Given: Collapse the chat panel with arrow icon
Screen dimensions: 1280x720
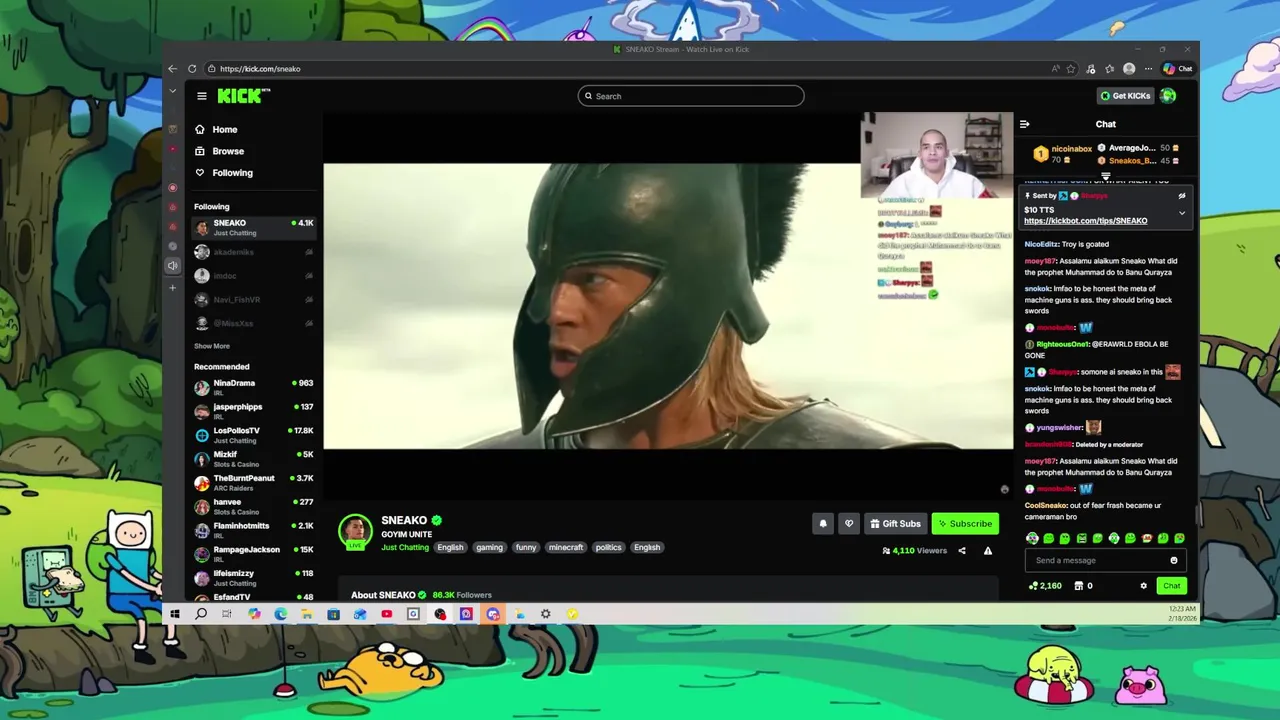Looking at the screenshot, I should point(1024,124).
